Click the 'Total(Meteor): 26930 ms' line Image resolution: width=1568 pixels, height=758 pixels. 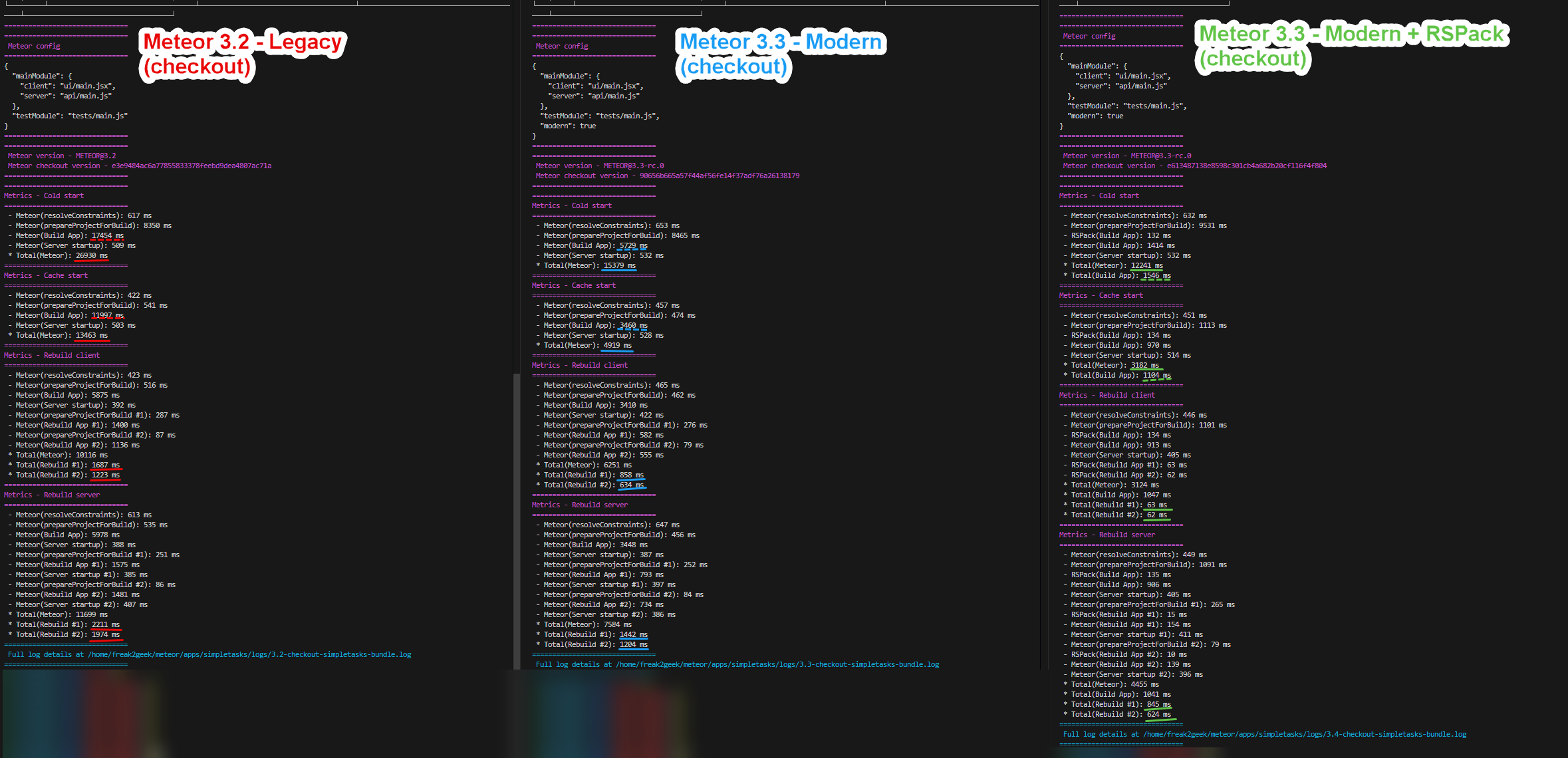[x=58, y=255]
